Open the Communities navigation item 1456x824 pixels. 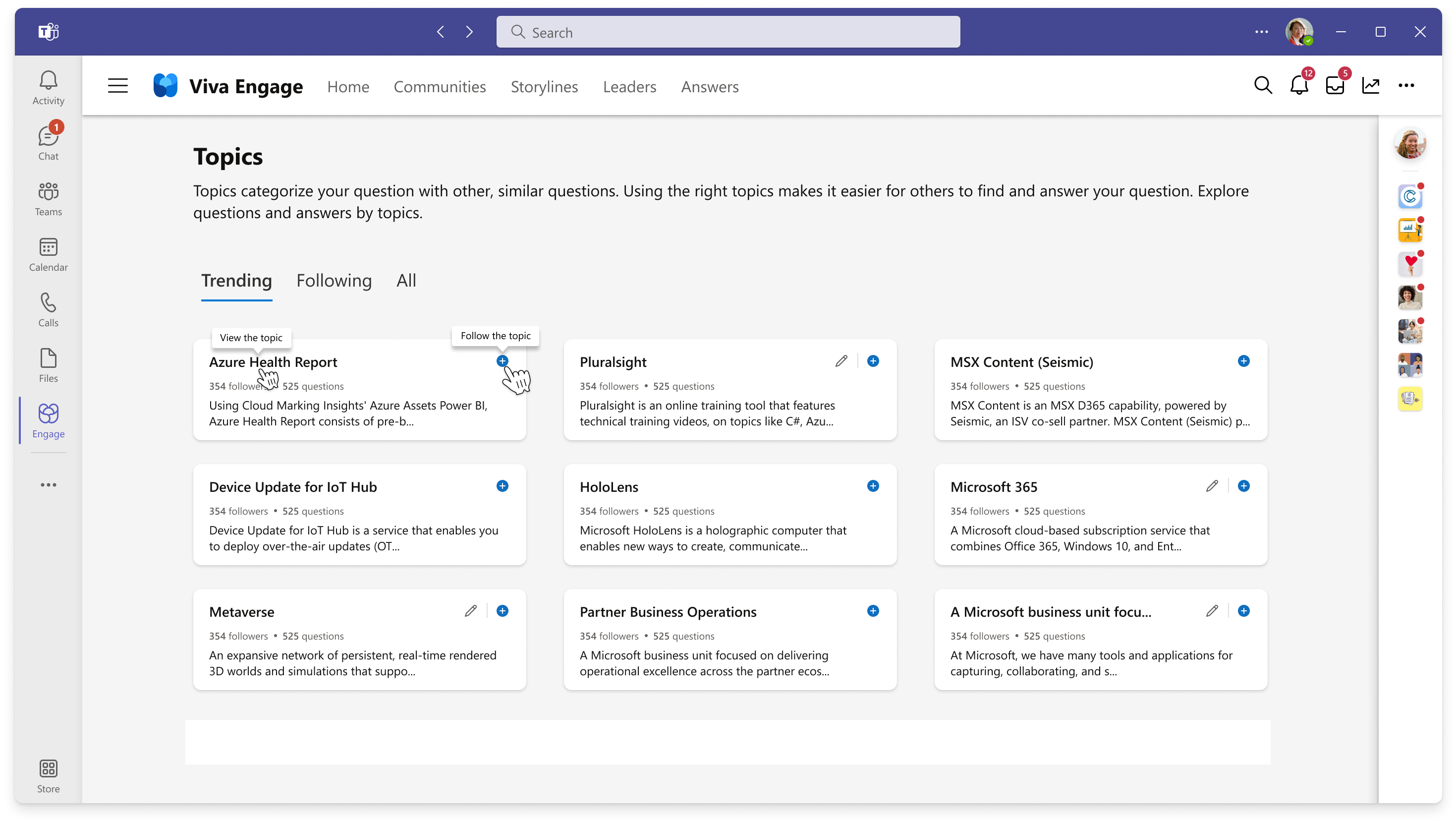pyautogui.click(x=439, y=86)
